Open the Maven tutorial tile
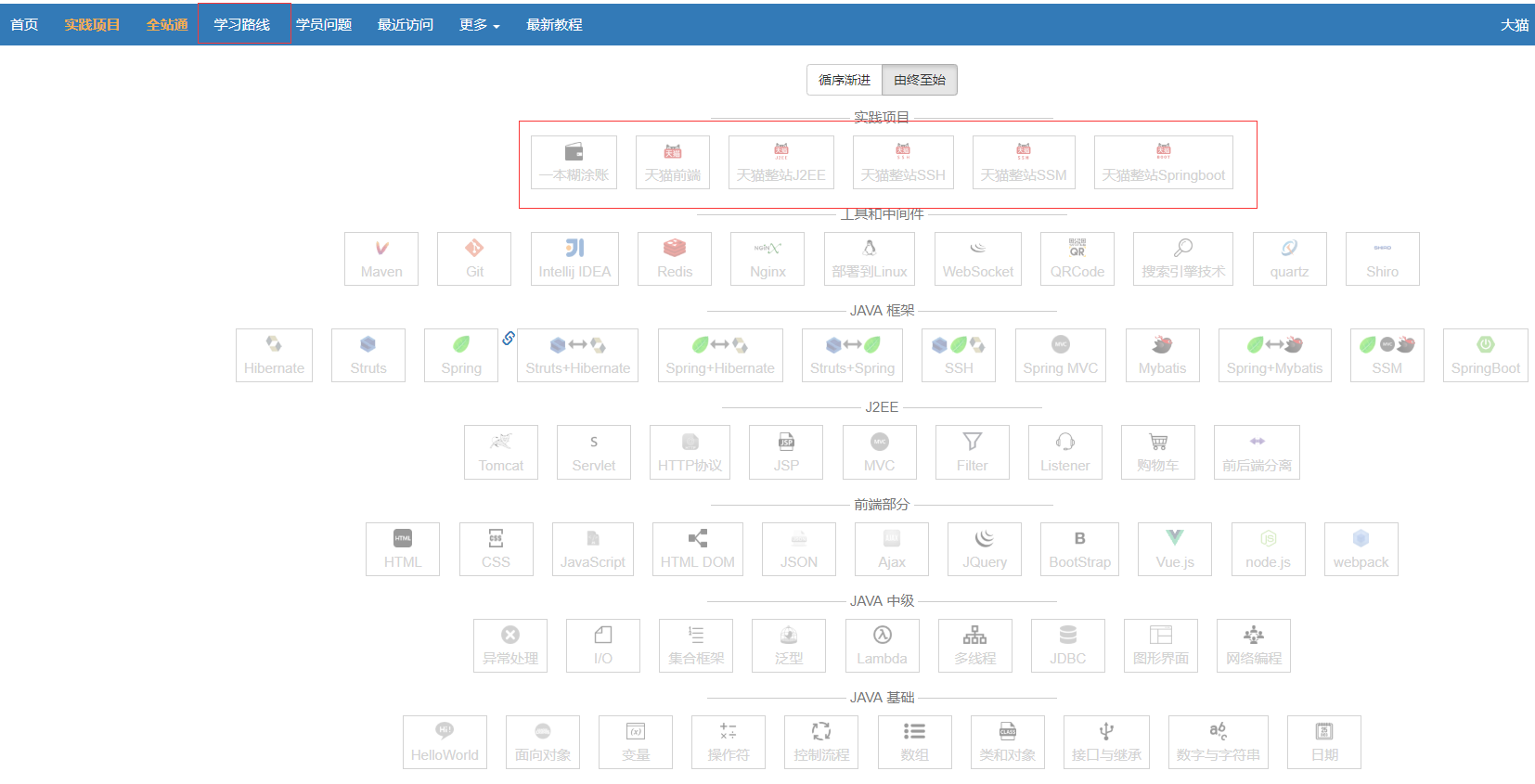 (x=381, y=259)
